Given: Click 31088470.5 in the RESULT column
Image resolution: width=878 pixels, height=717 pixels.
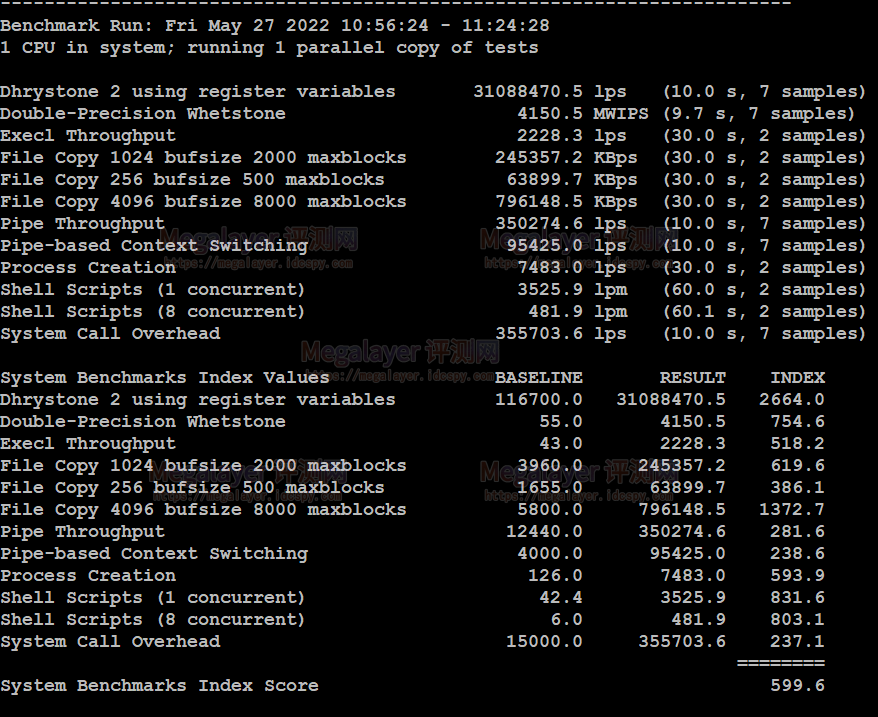Looking at the screenshot, I should pos(671,399).
